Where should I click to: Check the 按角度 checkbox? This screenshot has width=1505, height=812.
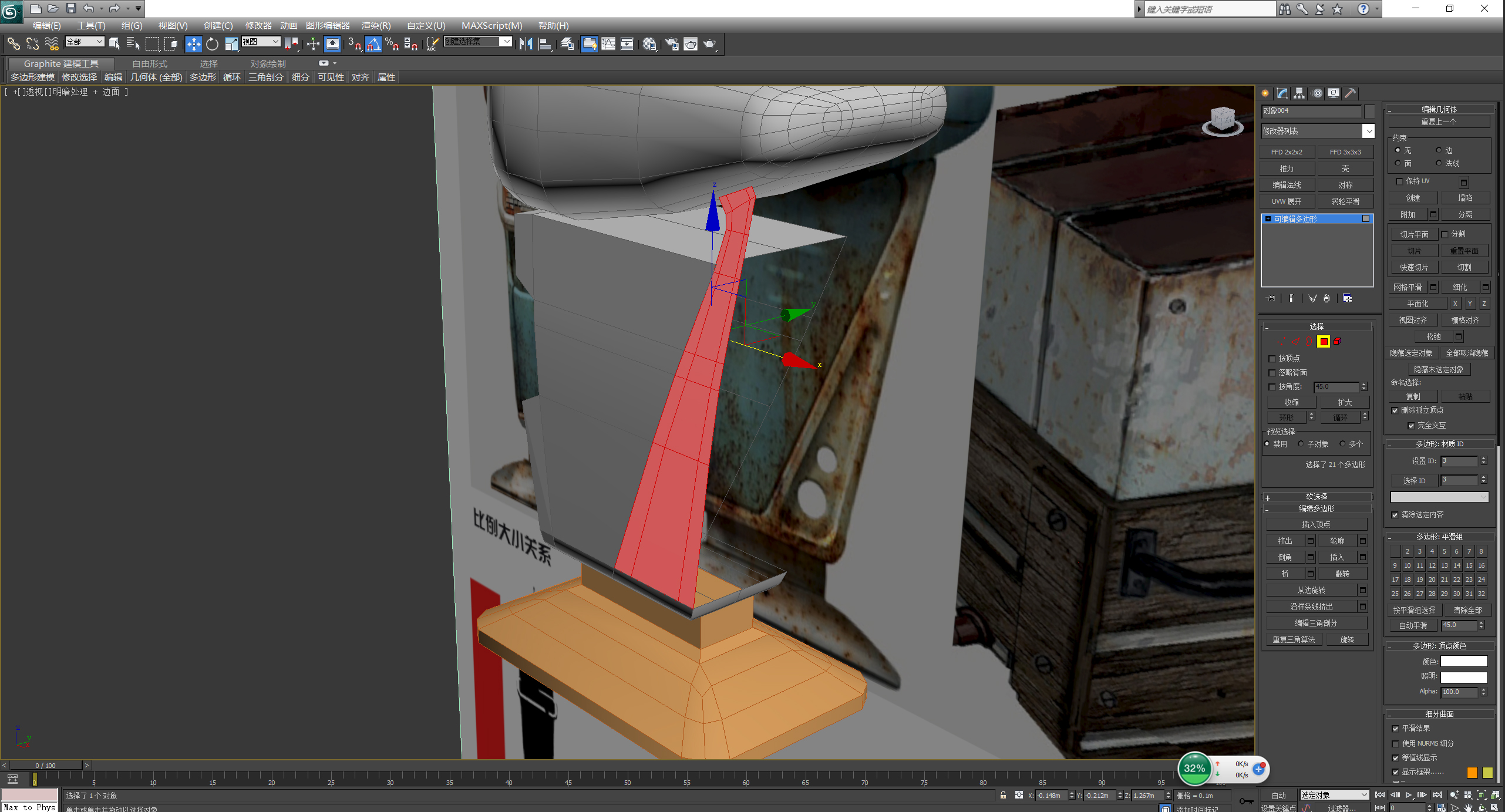[x=1272, y=387]
